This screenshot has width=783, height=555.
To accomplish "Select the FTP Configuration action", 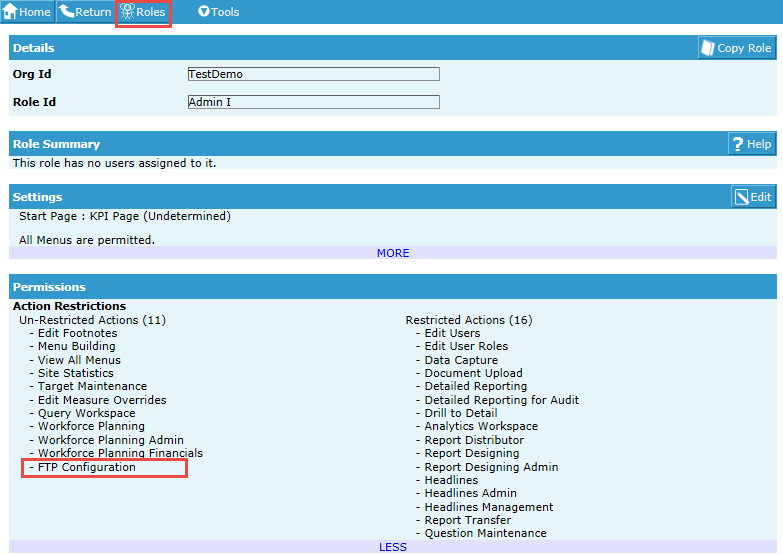I will [x=87, y=467].
